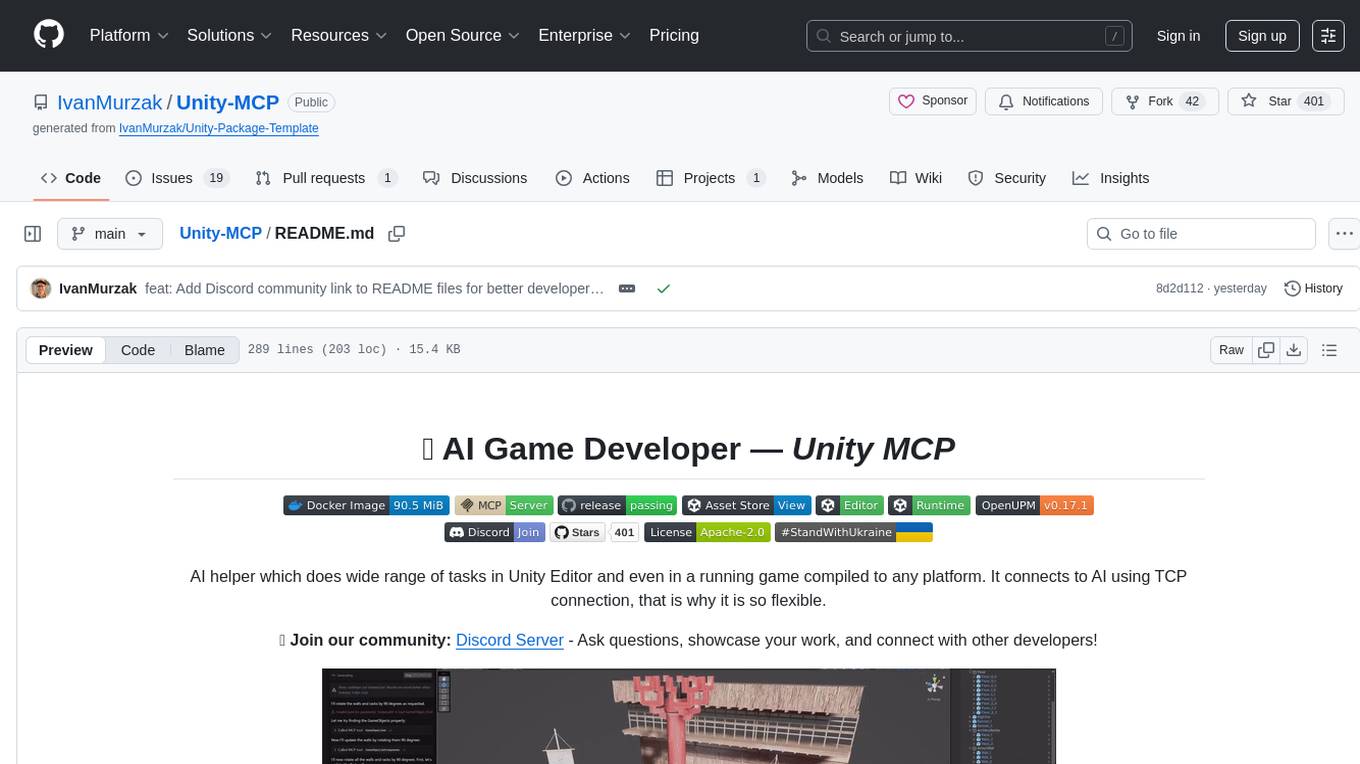
Task: Click the OpenUPM v0.17.1 badge
Action: click(1035, 505)
